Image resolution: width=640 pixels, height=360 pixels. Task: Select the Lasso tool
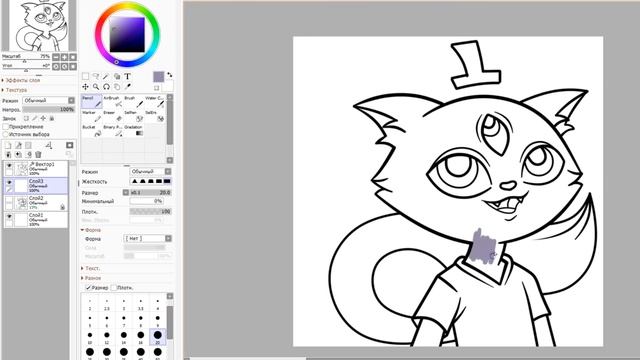[96, 76]
